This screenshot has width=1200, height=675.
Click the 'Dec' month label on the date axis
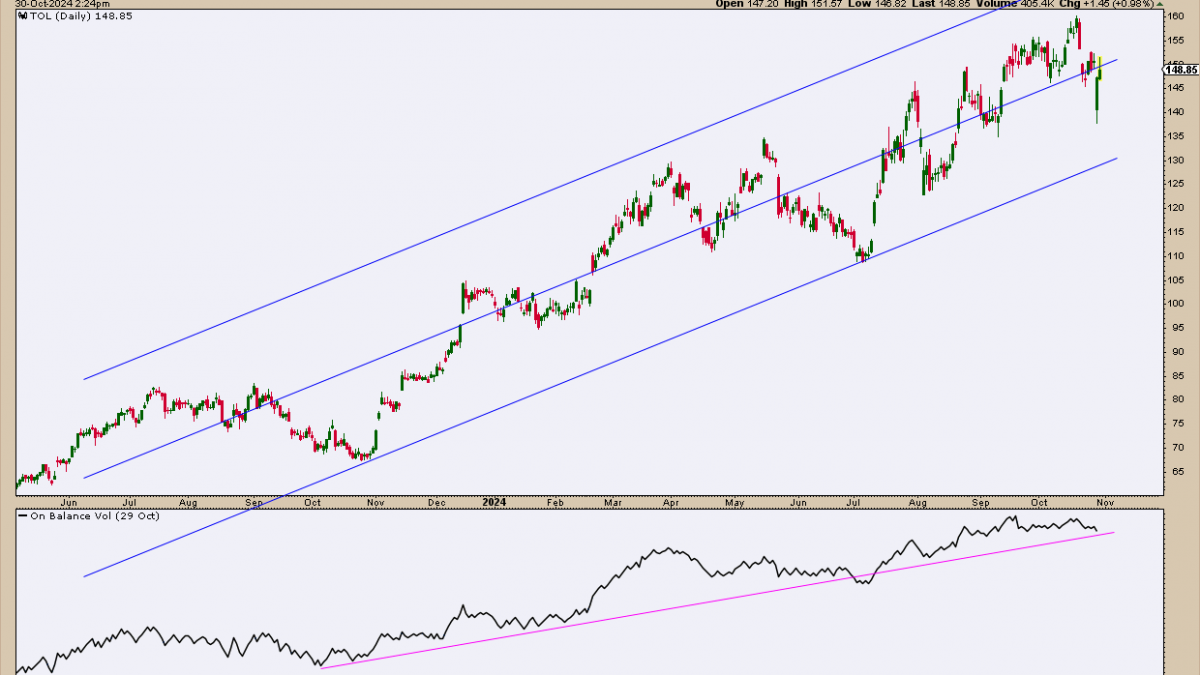coord(435,502)
